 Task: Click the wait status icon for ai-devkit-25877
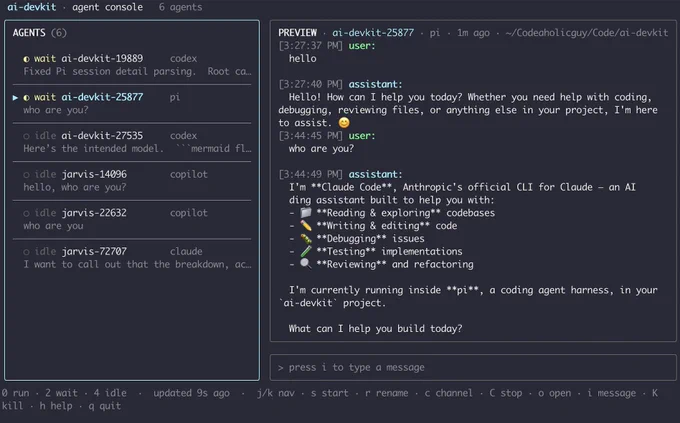[x=26, y=98]
